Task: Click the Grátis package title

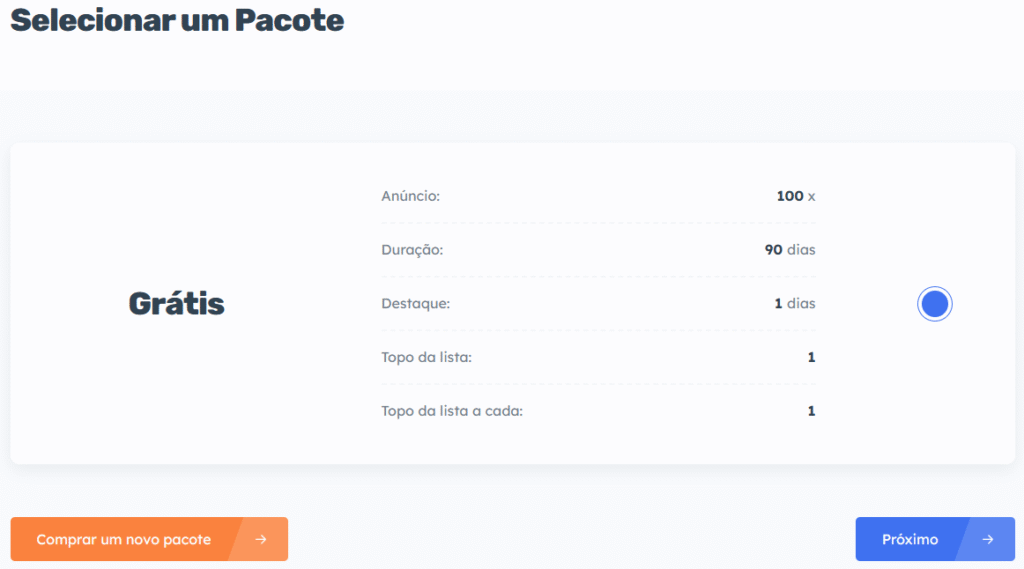Action: (176, 304)
